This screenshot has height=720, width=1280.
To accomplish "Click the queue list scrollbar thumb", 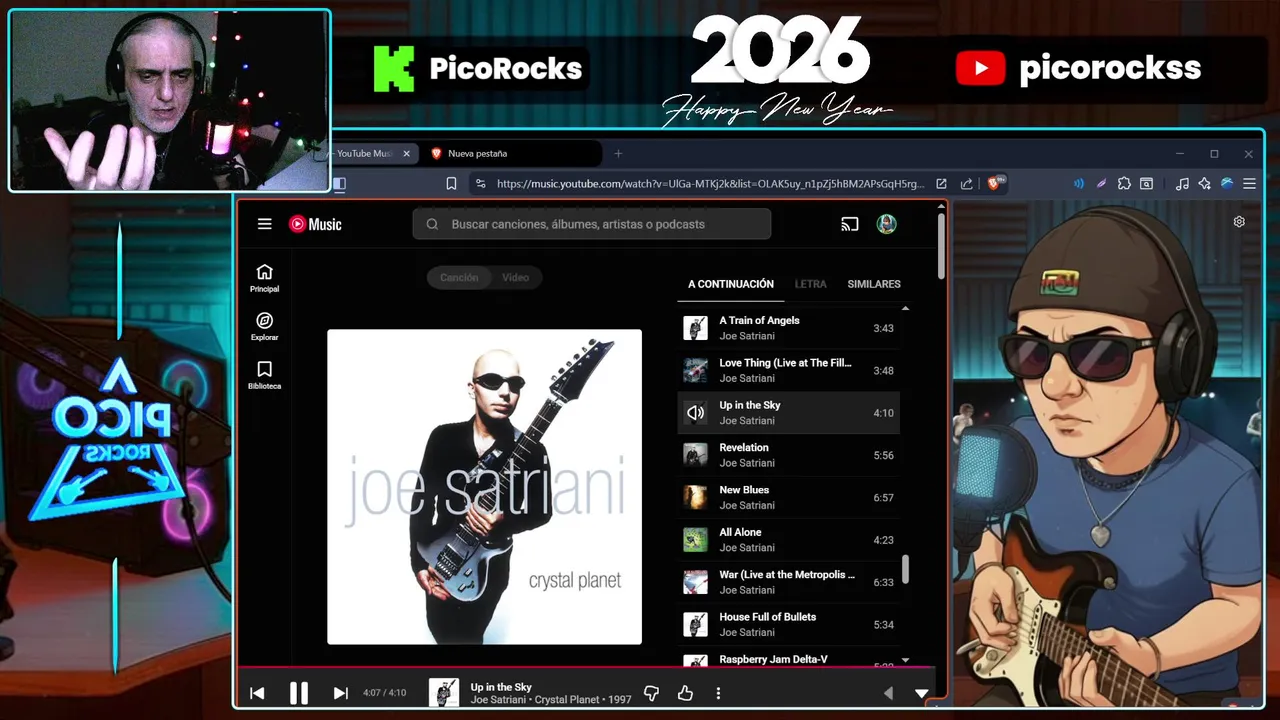I will [x=906, y=569].
